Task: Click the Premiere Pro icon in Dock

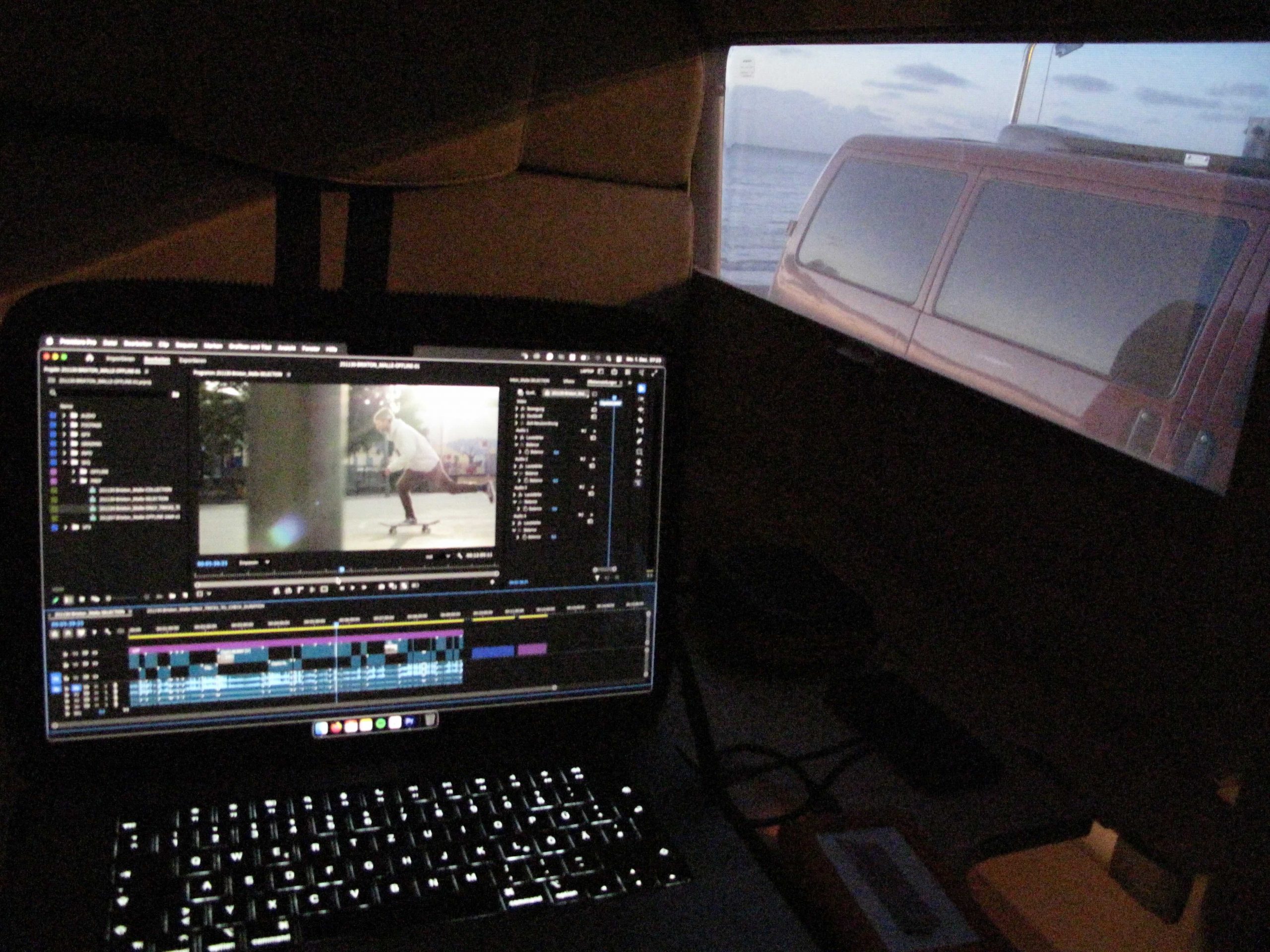Action: [x=410, y=722]
